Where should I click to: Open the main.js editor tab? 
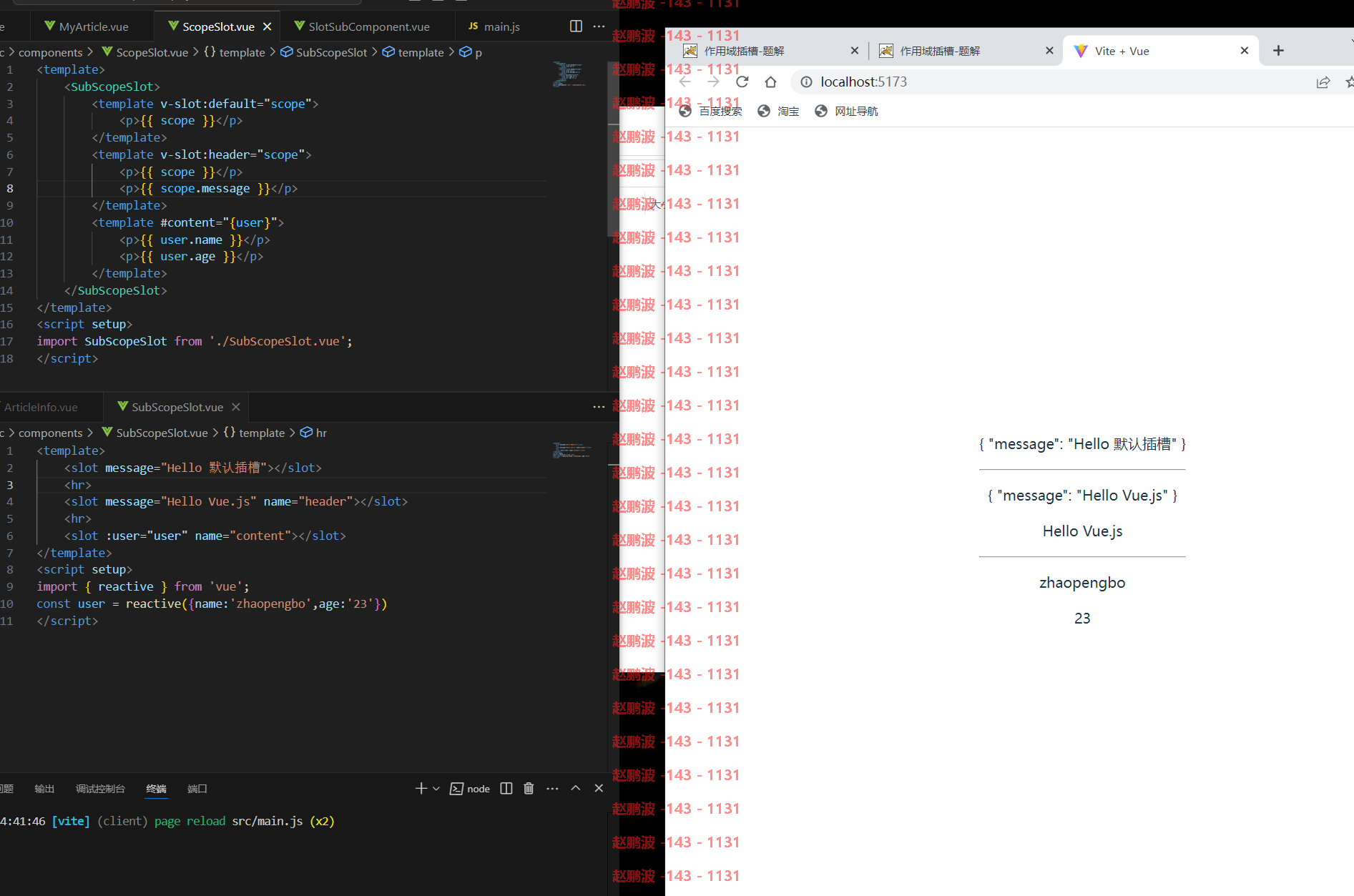494,26
